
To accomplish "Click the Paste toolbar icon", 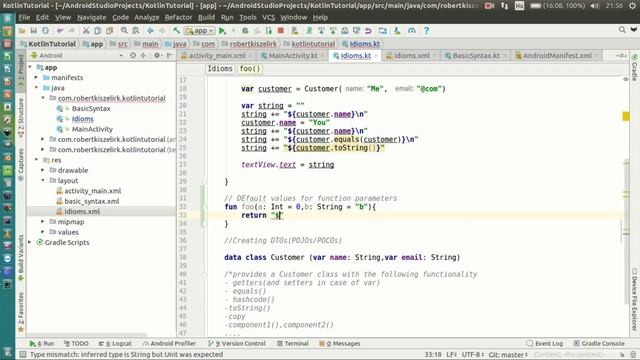I will click(109, 31).
